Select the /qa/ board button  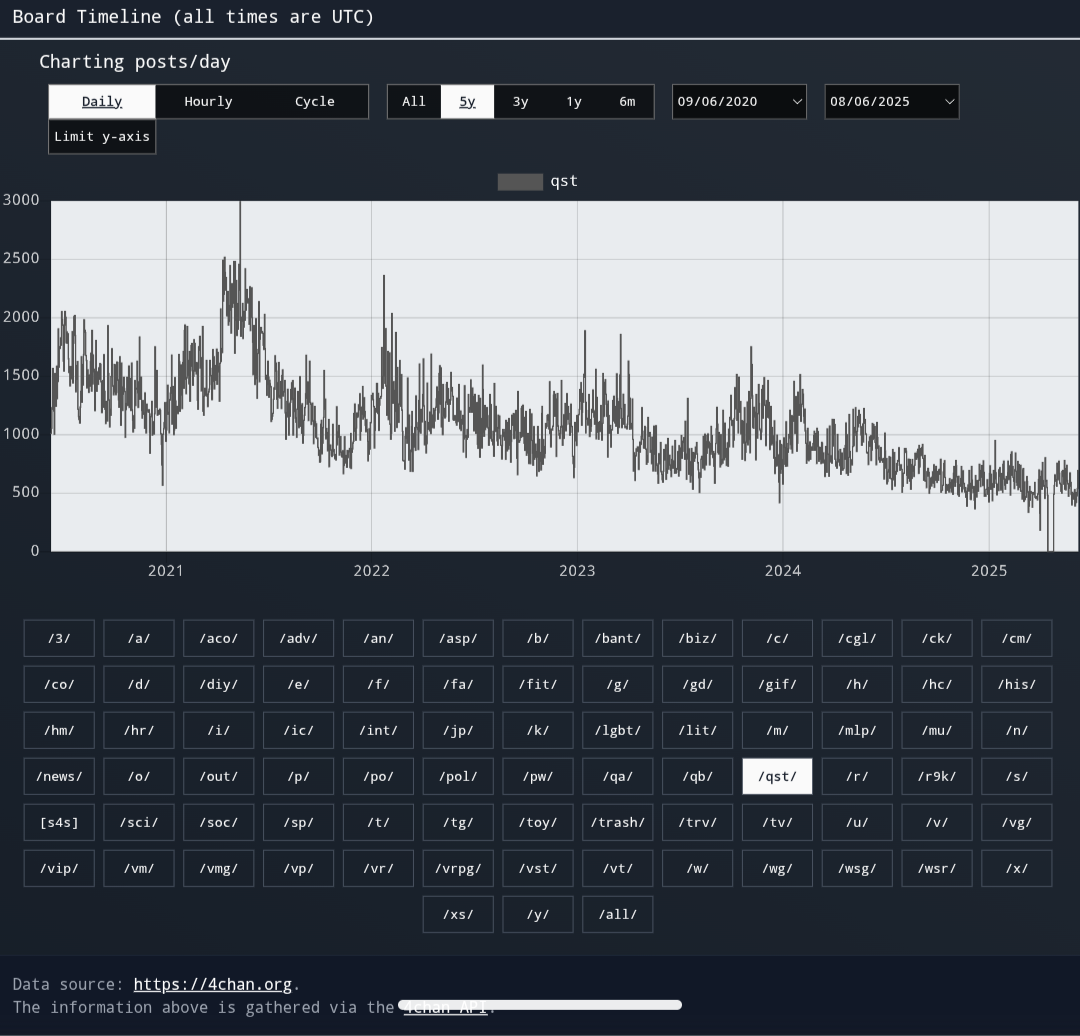(618, 776)
